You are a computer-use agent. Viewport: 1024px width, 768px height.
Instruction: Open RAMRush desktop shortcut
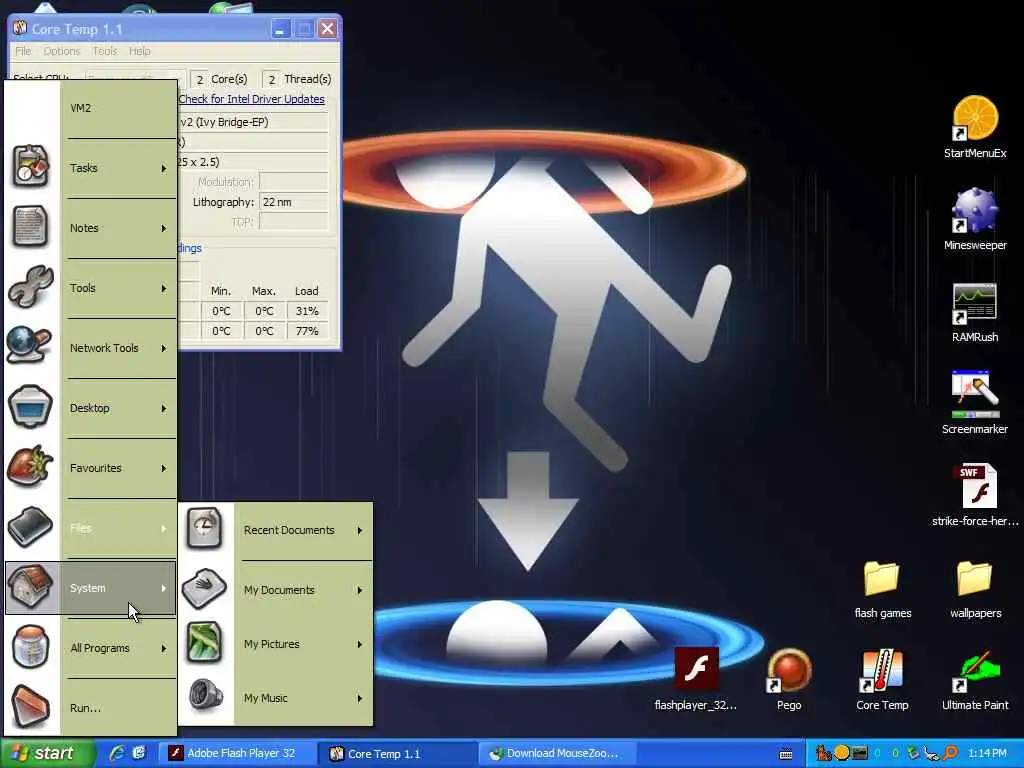[x=975, y=312]
